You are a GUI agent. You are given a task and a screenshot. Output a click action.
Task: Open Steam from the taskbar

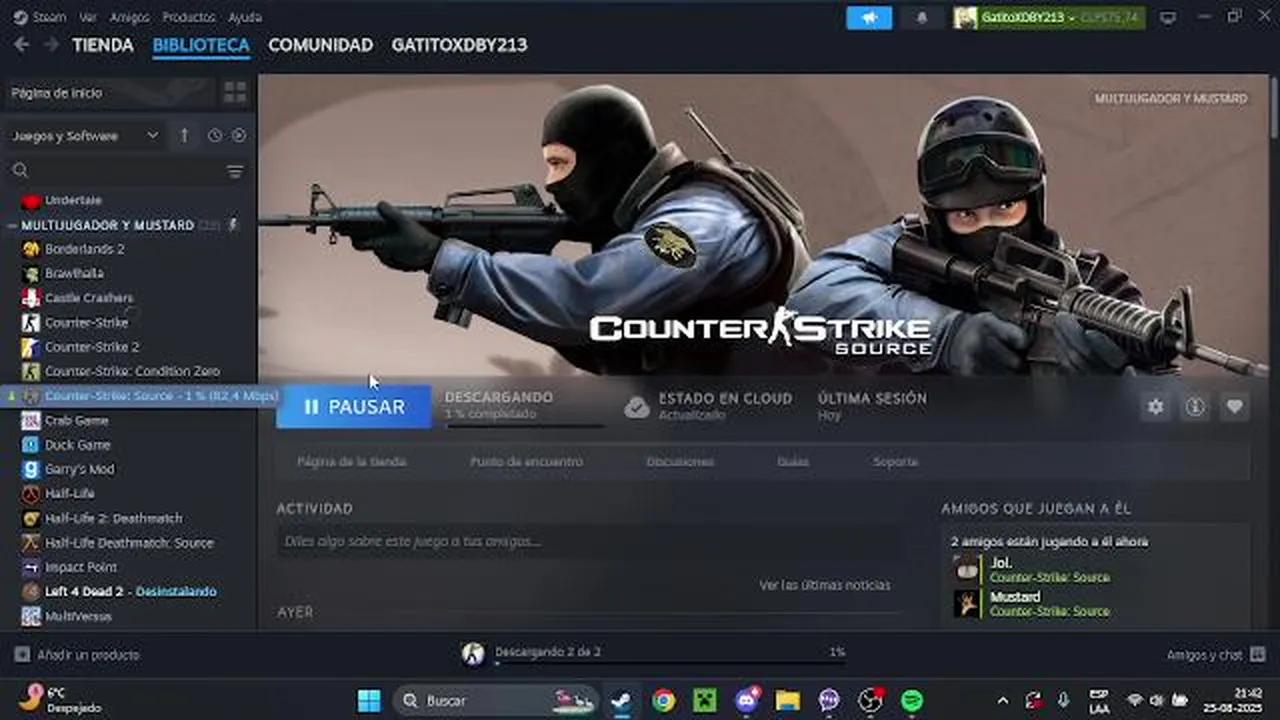pos(621,700)
